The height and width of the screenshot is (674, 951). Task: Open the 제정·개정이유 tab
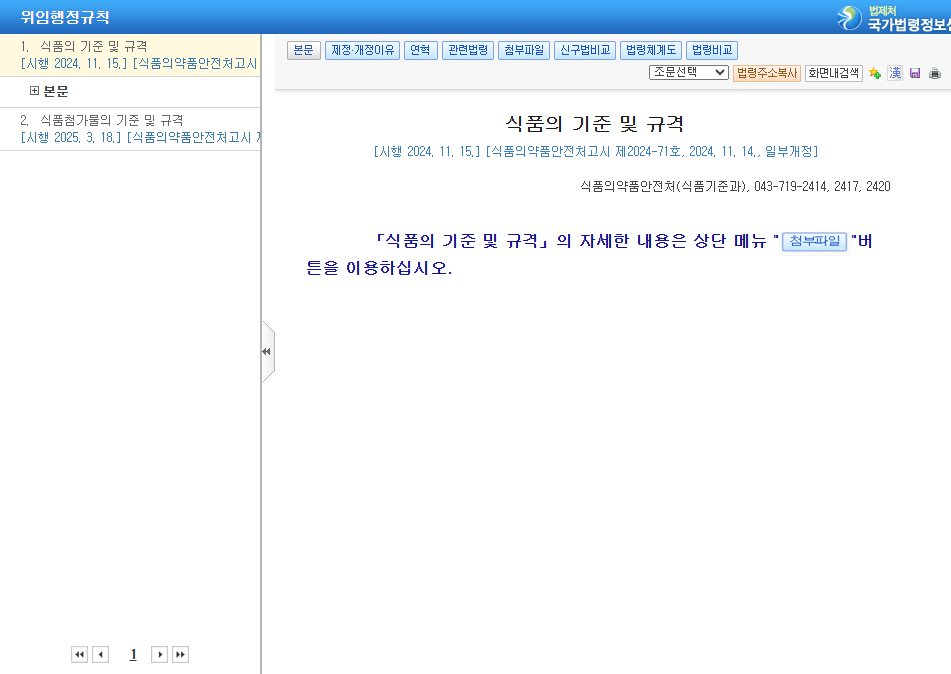pos(362,50)
